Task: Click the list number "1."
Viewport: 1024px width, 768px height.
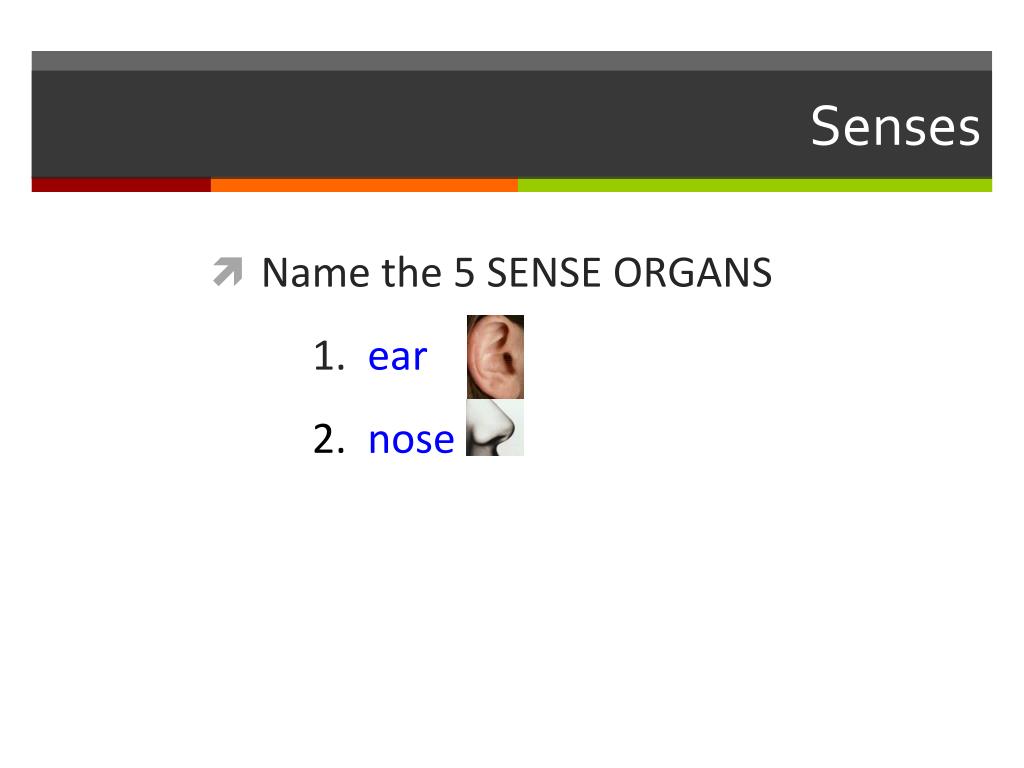Action: click(x=329, y=357)
